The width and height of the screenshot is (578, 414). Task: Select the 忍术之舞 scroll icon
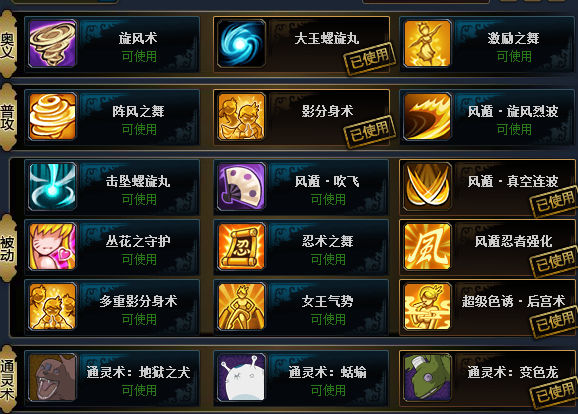[241, 247]
